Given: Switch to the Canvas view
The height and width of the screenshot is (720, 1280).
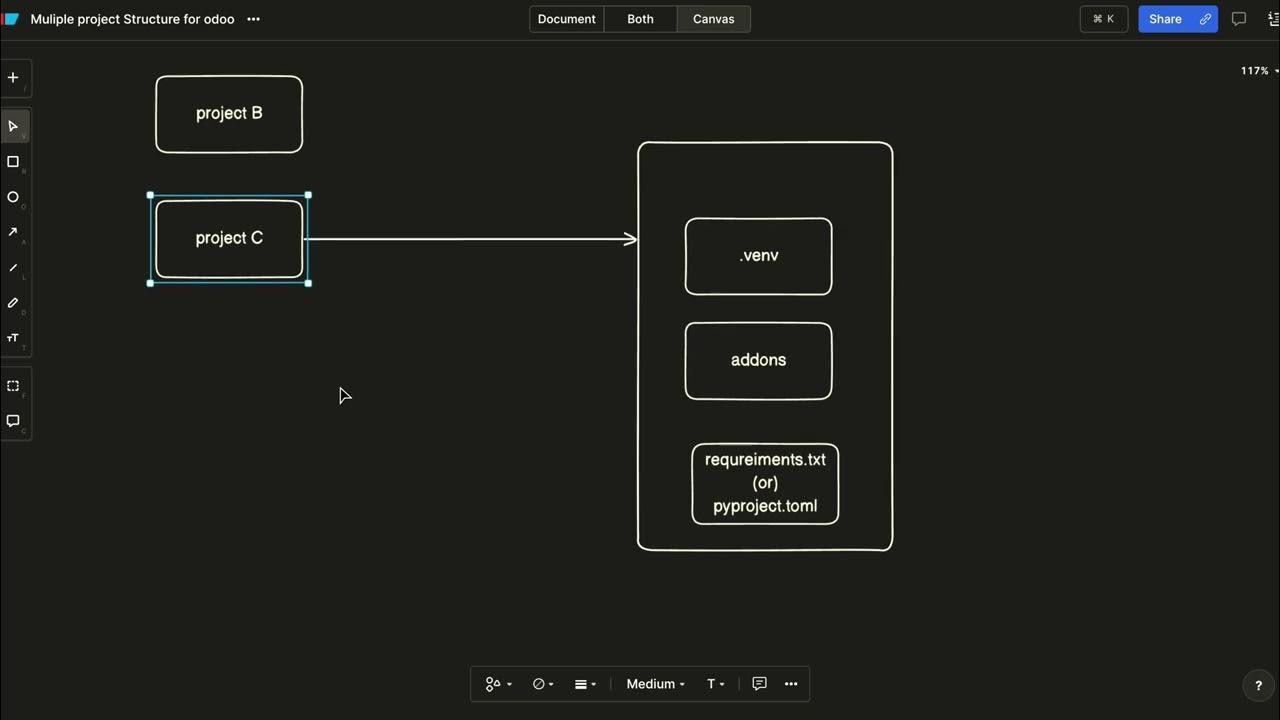Looking at the screenshot, I should pos(713,19).
